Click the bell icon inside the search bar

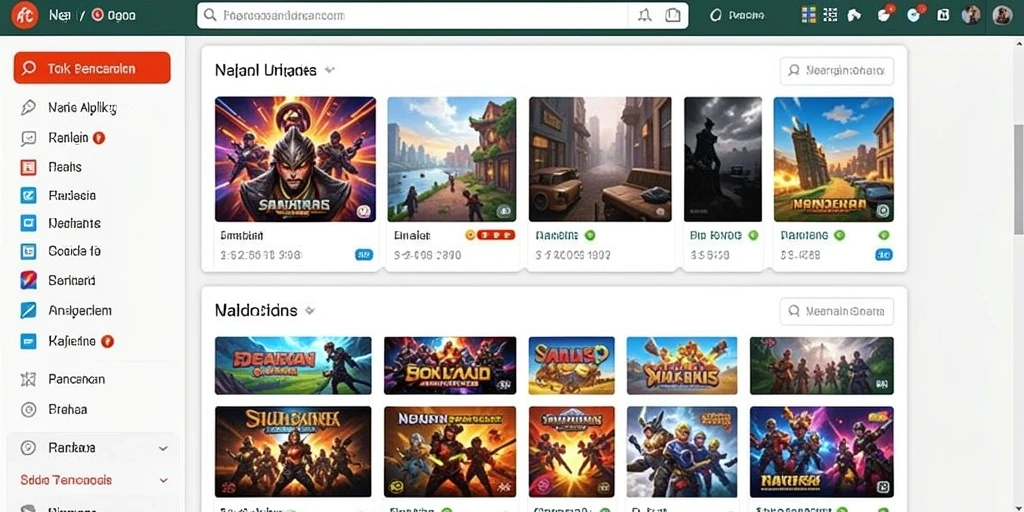click(645, 15)
